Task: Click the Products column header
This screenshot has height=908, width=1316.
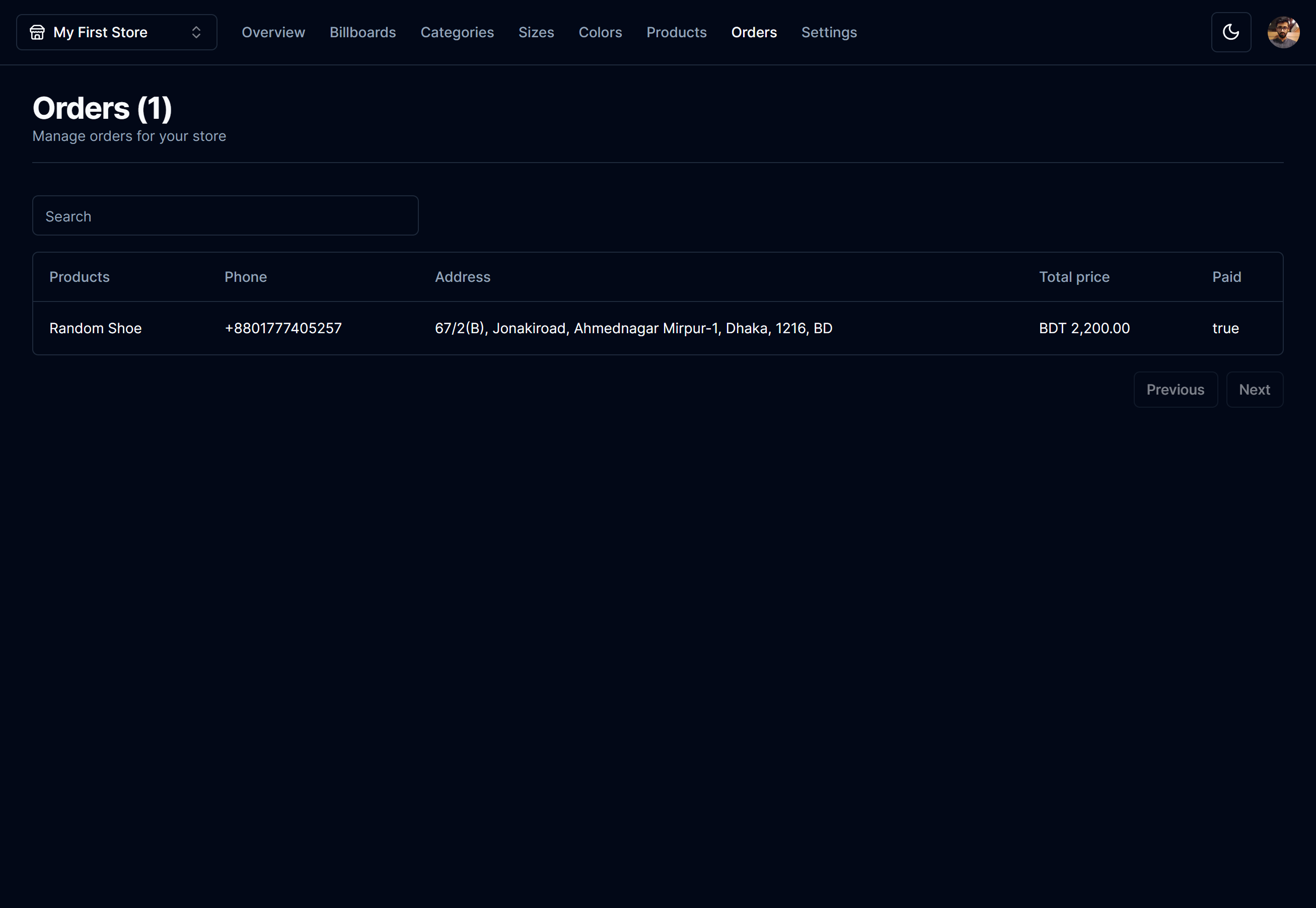Action: coord(79,277)
